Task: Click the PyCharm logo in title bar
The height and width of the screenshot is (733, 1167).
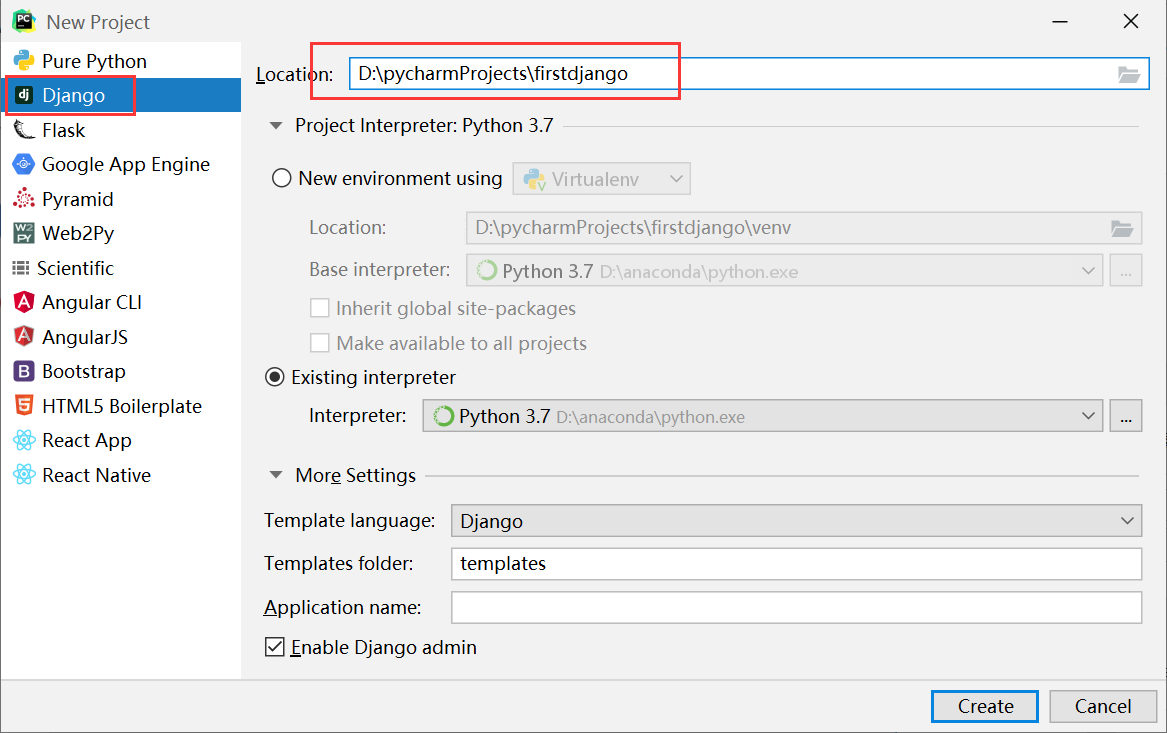Action: point(24,21)
